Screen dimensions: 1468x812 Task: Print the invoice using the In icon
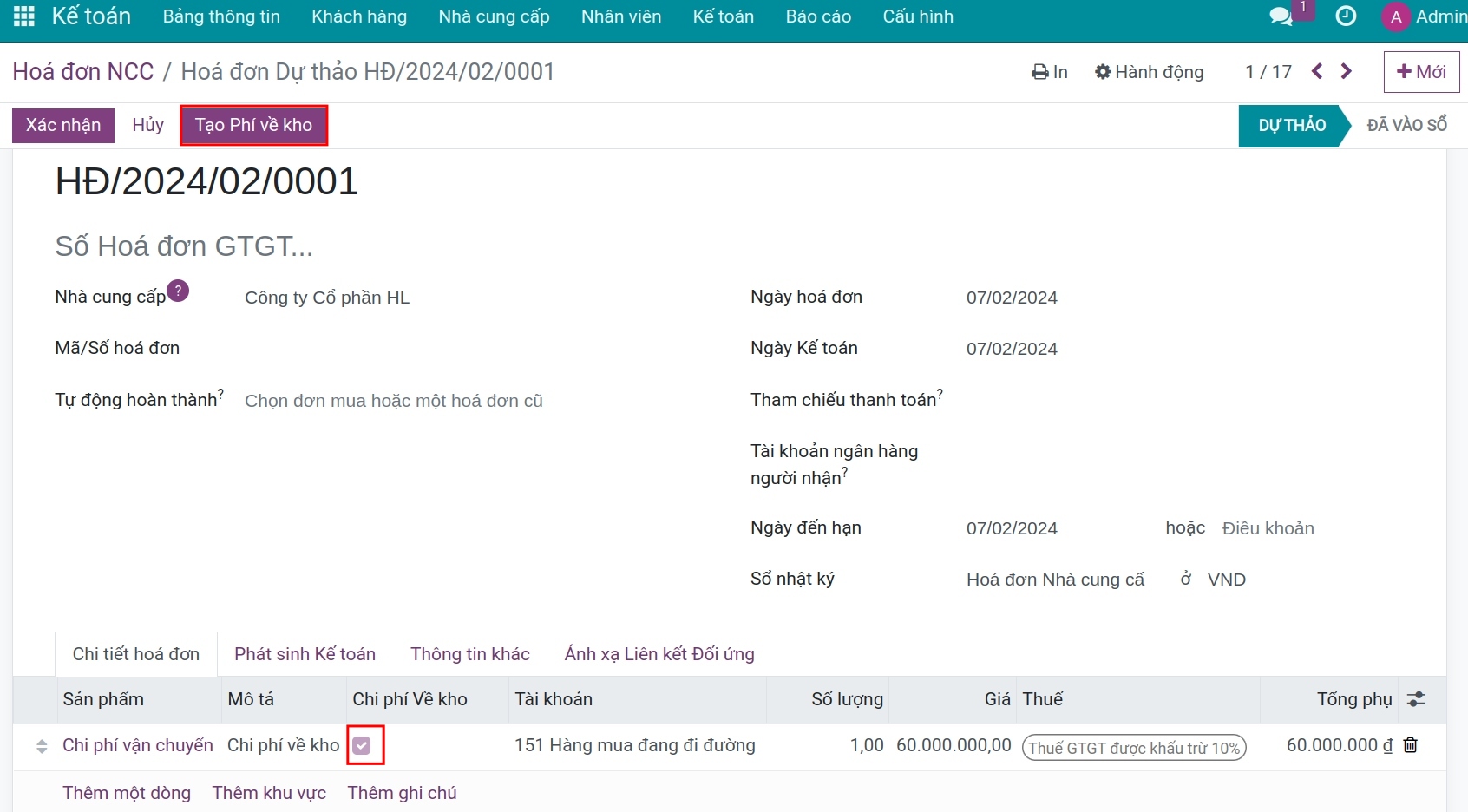point(1040,72)
